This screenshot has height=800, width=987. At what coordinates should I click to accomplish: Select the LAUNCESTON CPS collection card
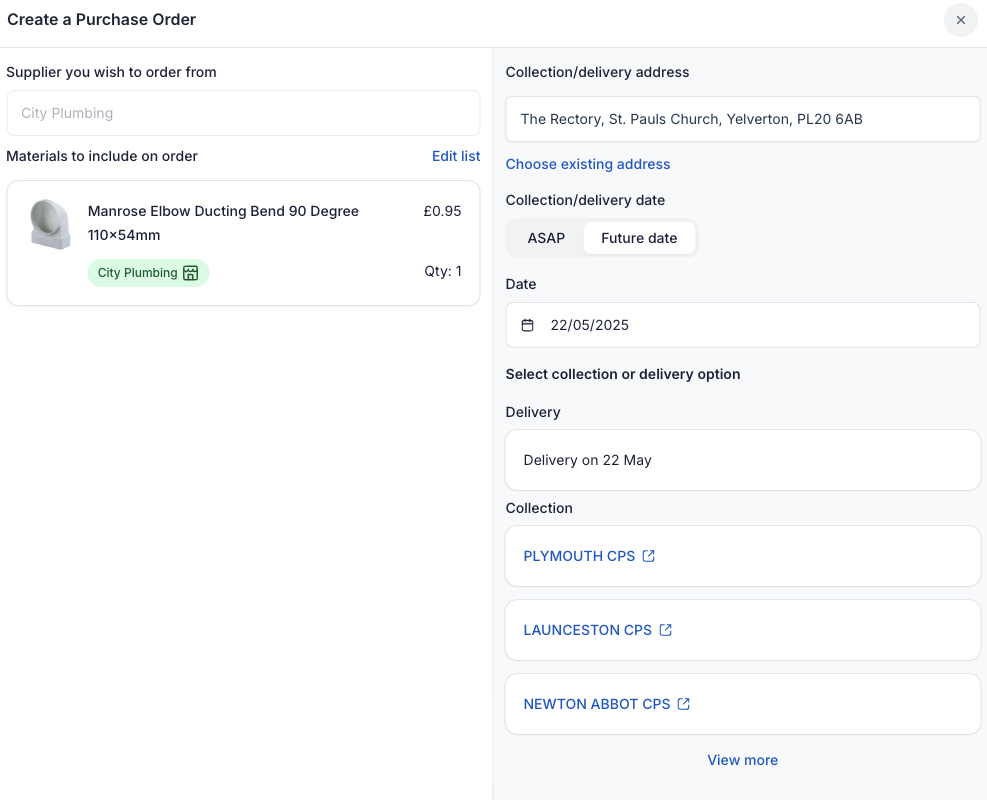[820, 630]
